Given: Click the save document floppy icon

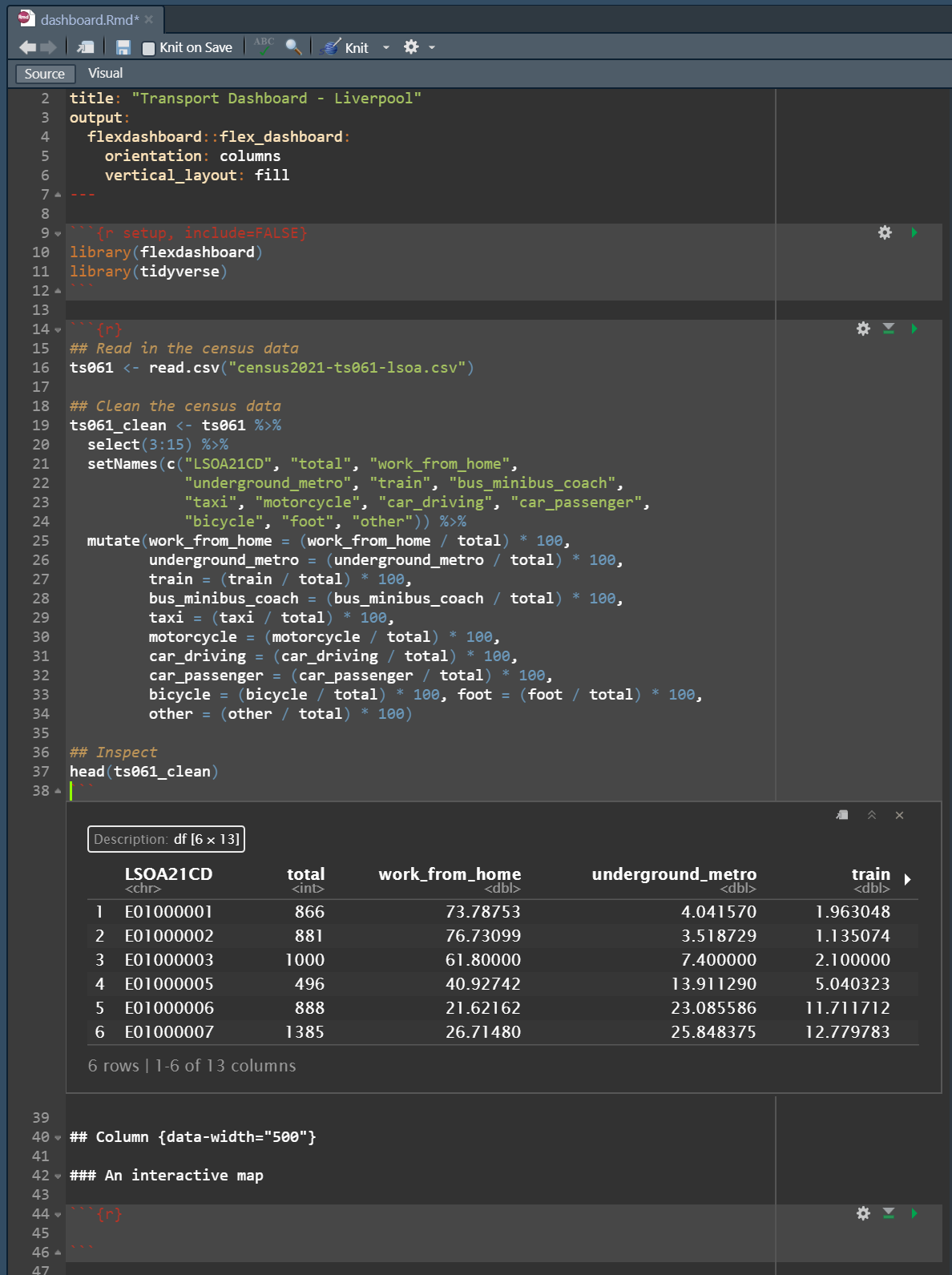Looking at the screenshot, I should pyautogui.click(x=123, y=48).
